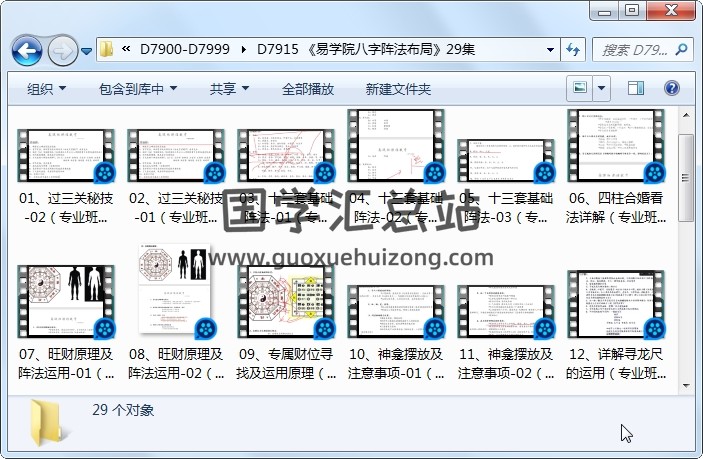Click the folder icon in details pane
703x459 pixels.
(46, 423)
